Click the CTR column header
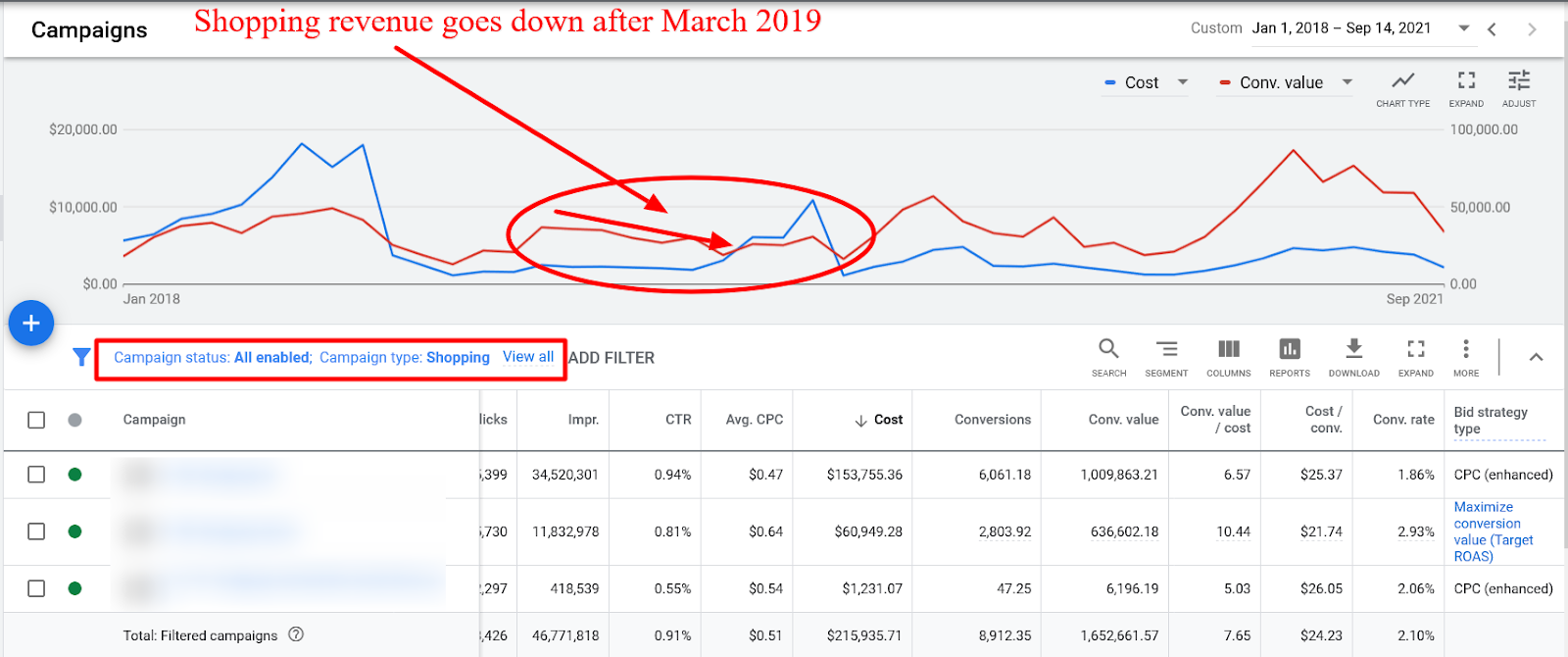This screenshot has width=1568, height=657. click(678, 420)
